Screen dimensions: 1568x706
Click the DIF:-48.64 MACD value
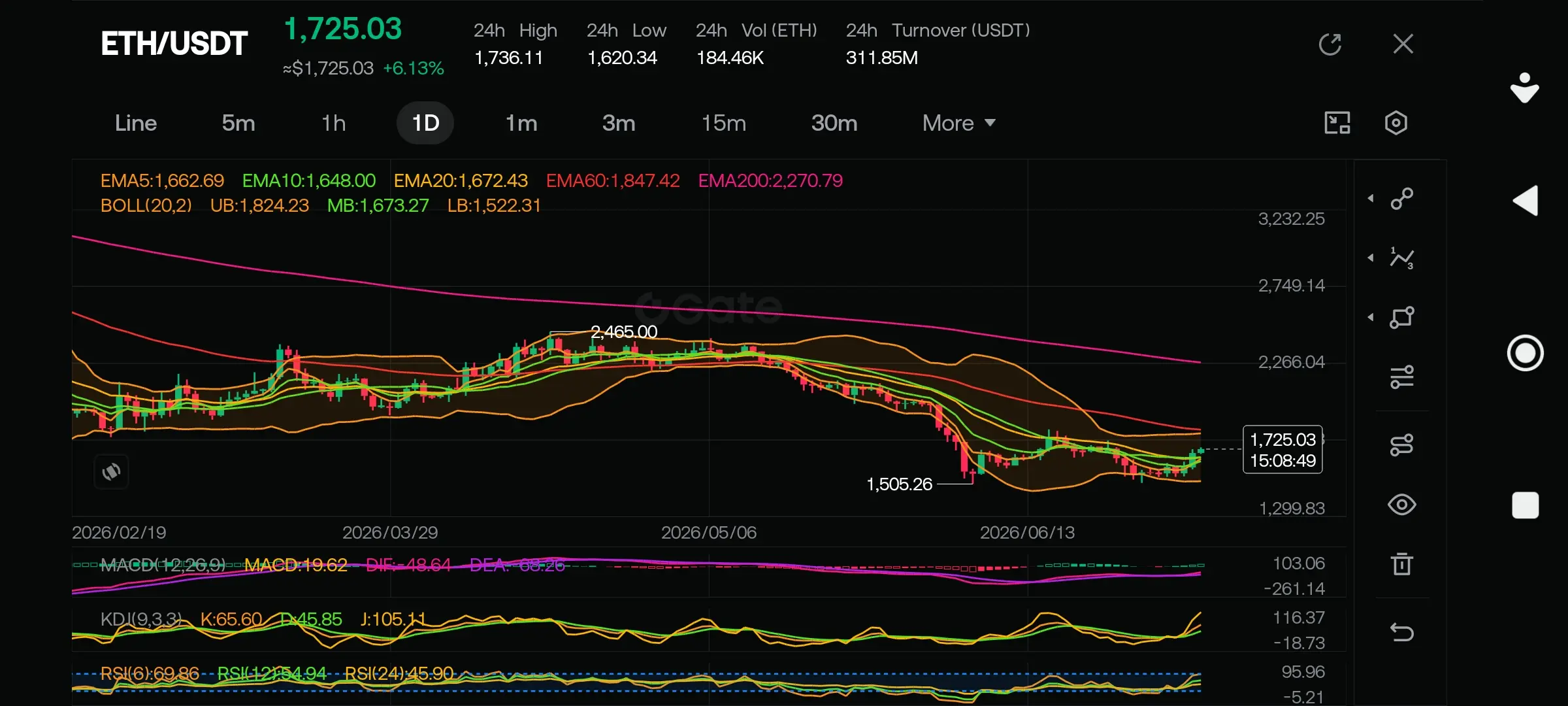point(408,565)
